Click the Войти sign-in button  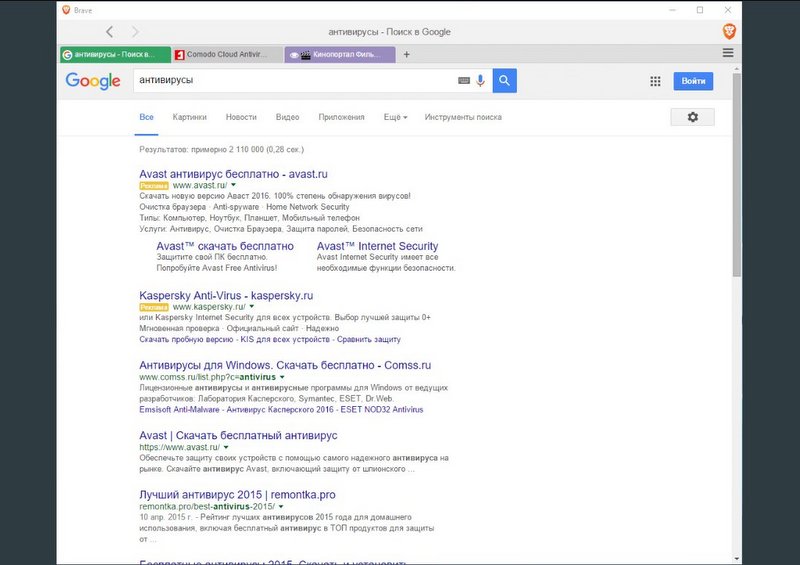(693, 81)
